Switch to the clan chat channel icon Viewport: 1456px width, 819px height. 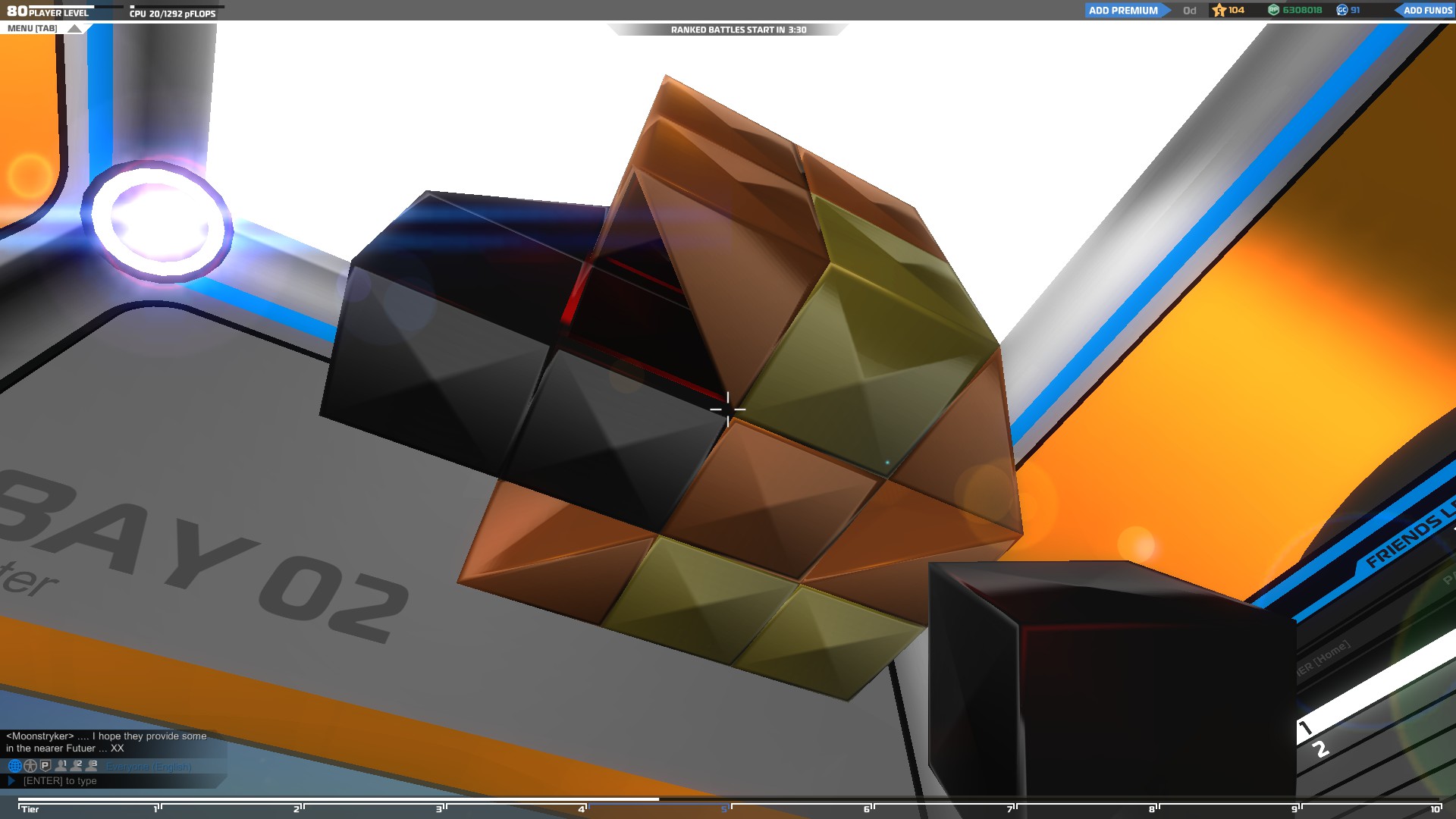(x=30, y=766)
